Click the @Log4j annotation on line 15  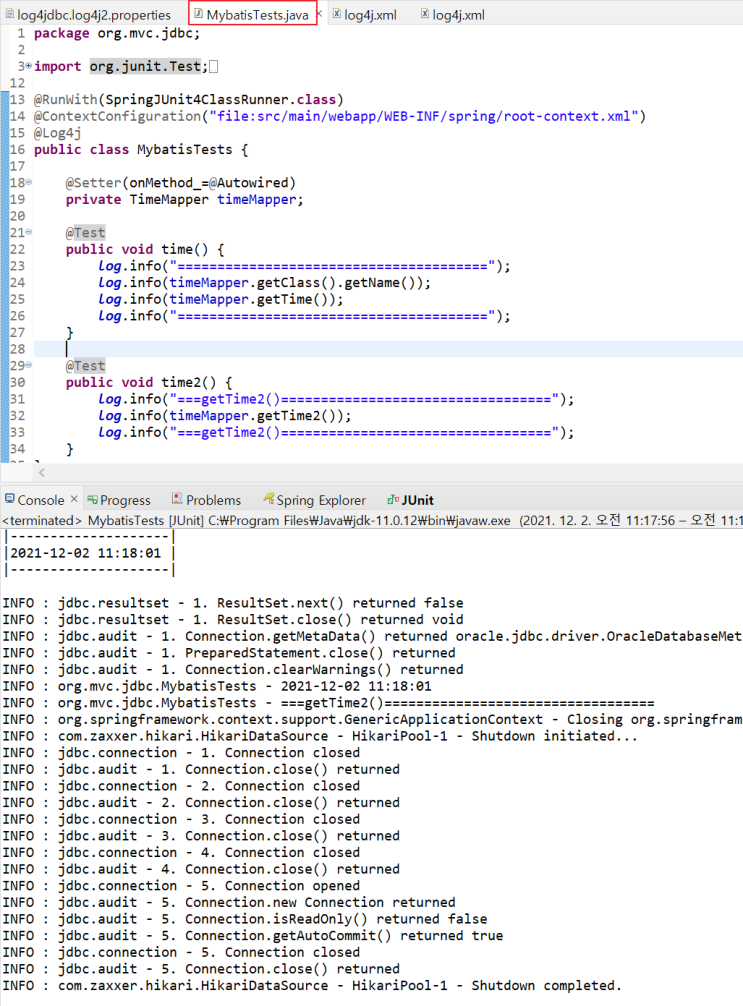click(58, 133)
